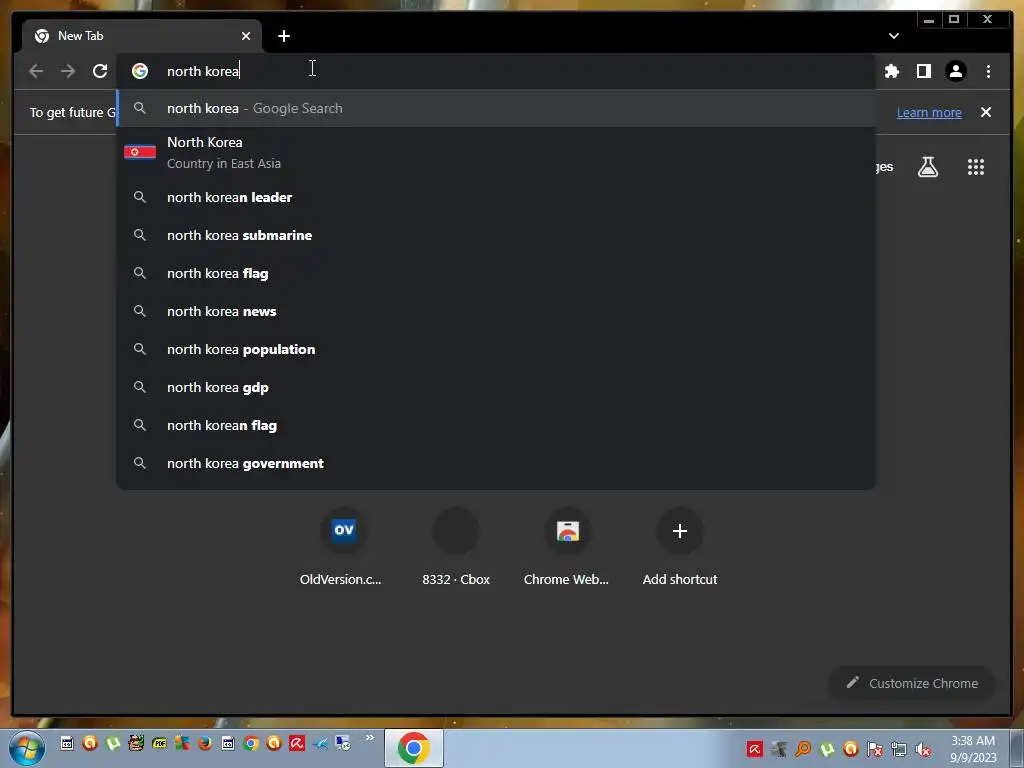
Task: Select the north korea flag suggestion
Action: pyautogui.click(x=496, y=273)
